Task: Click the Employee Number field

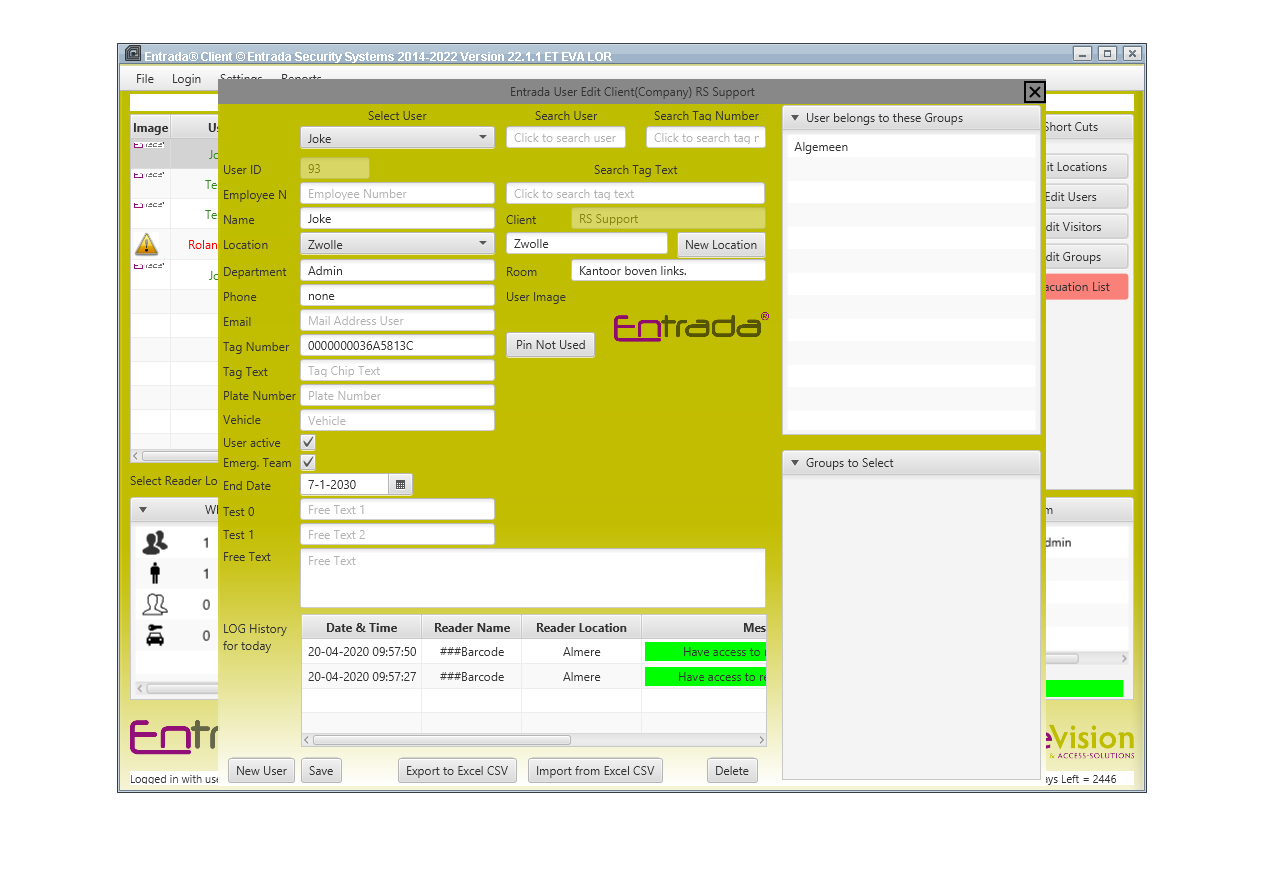Action: click(x=397, y=194)
